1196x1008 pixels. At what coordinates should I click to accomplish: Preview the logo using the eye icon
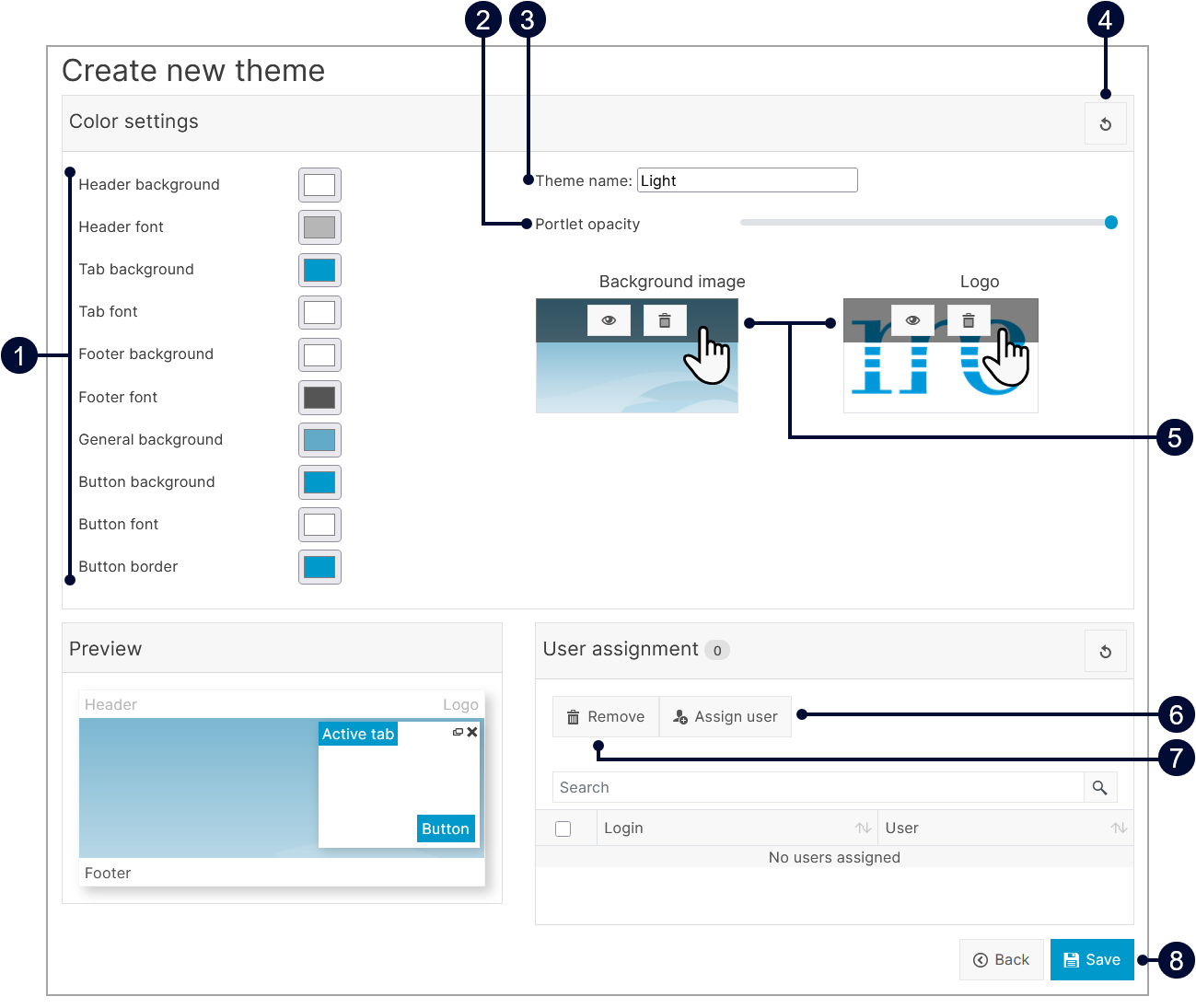coord(912,320)
